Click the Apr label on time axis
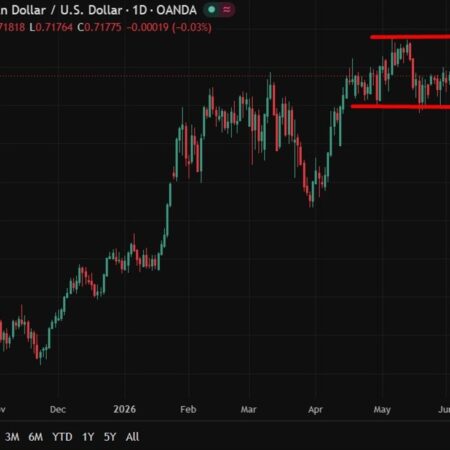The width and height of the screenshot is (450, 450). pyautogui.click(x=315, y=409)
